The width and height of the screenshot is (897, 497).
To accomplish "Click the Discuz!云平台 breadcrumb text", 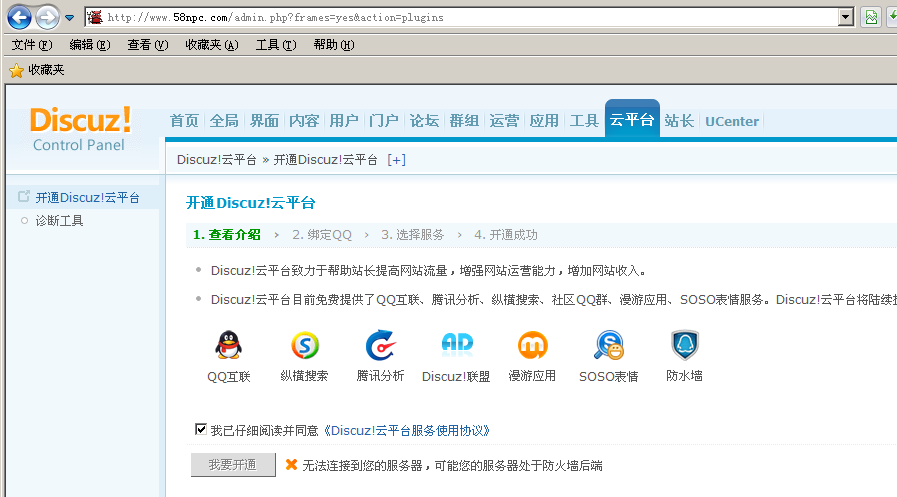I will click(217, 160).
